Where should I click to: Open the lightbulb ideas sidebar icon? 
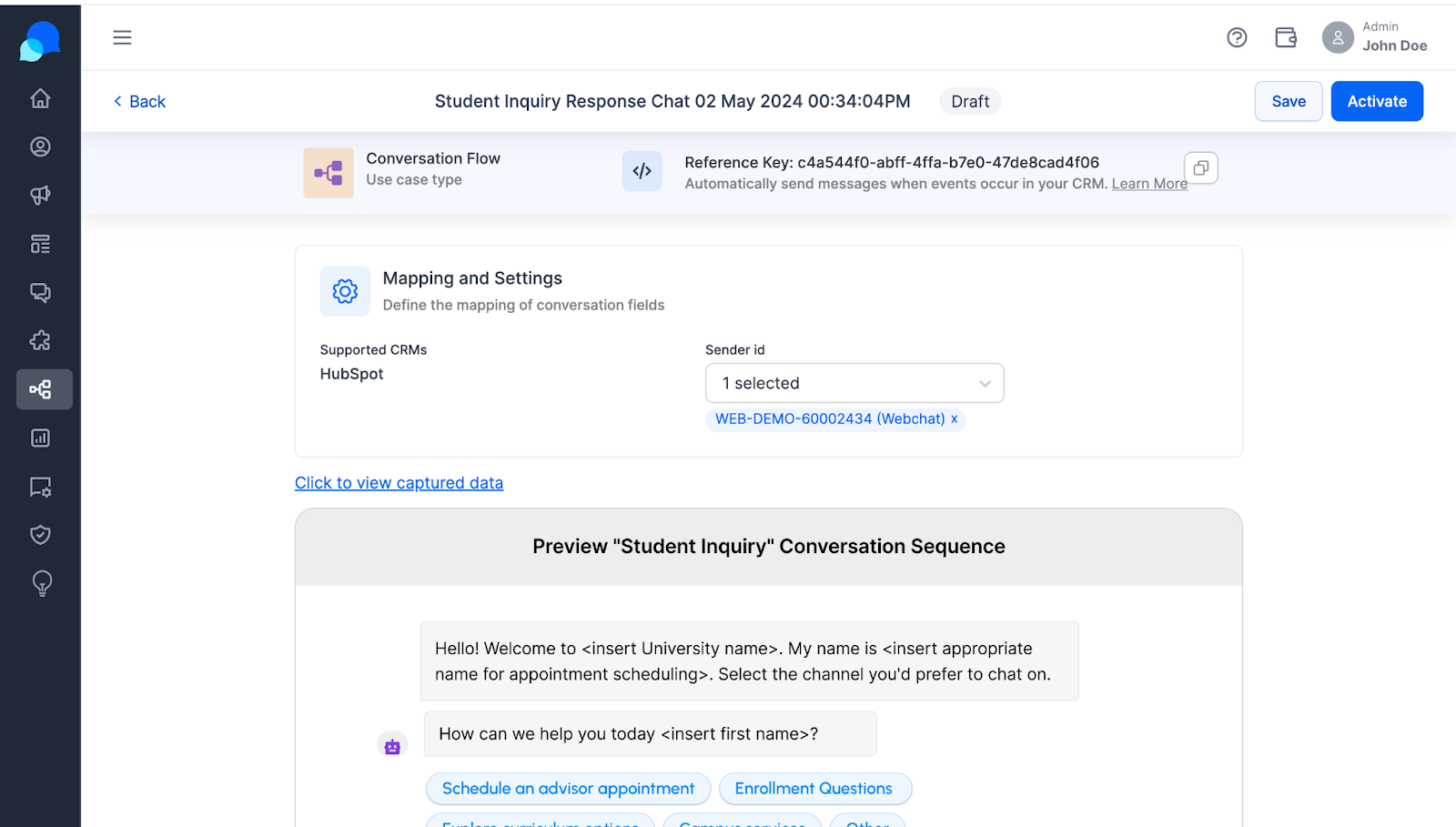click(42, 583)
